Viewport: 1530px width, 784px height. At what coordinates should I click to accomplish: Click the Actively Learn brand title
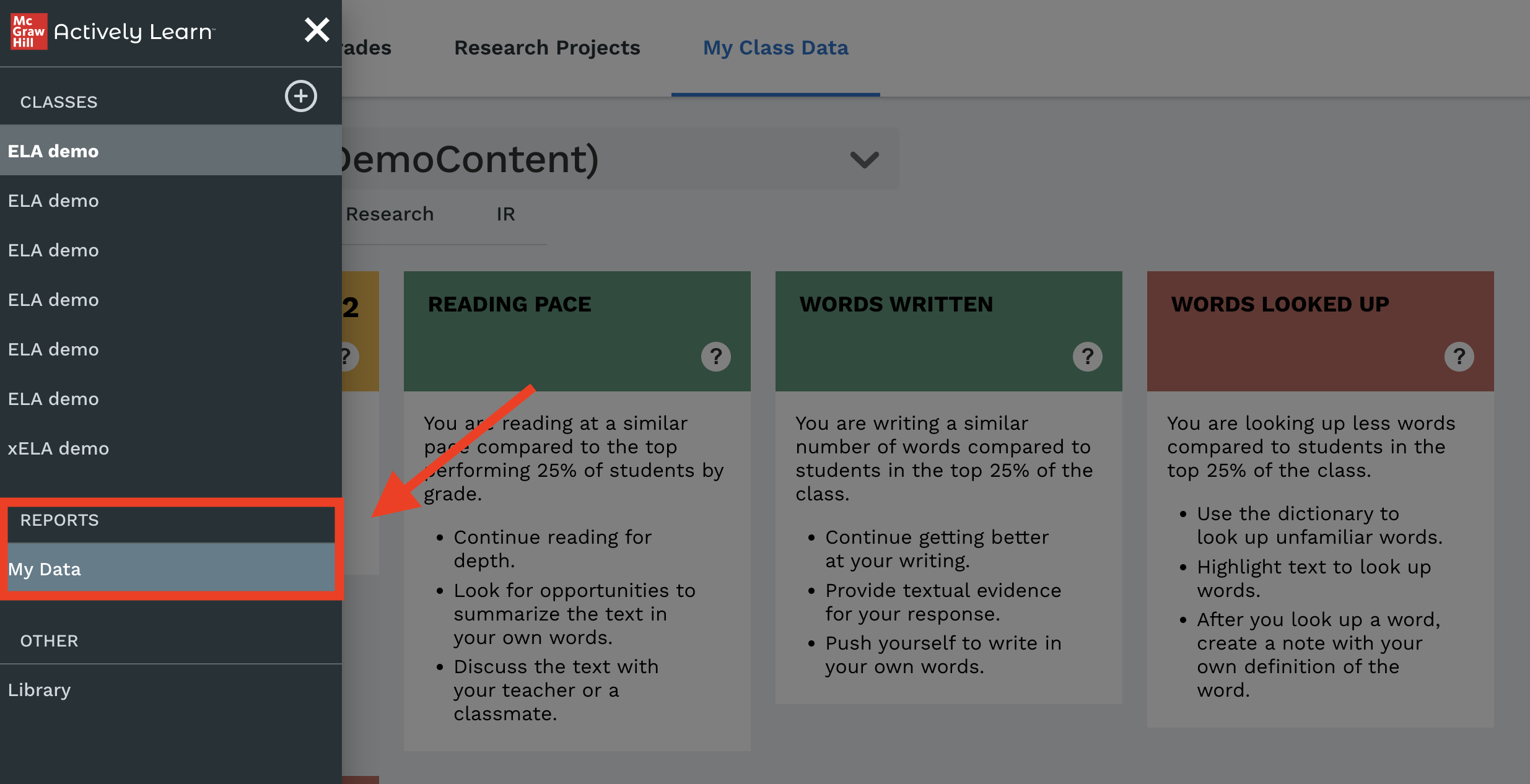tap(133, 32)
